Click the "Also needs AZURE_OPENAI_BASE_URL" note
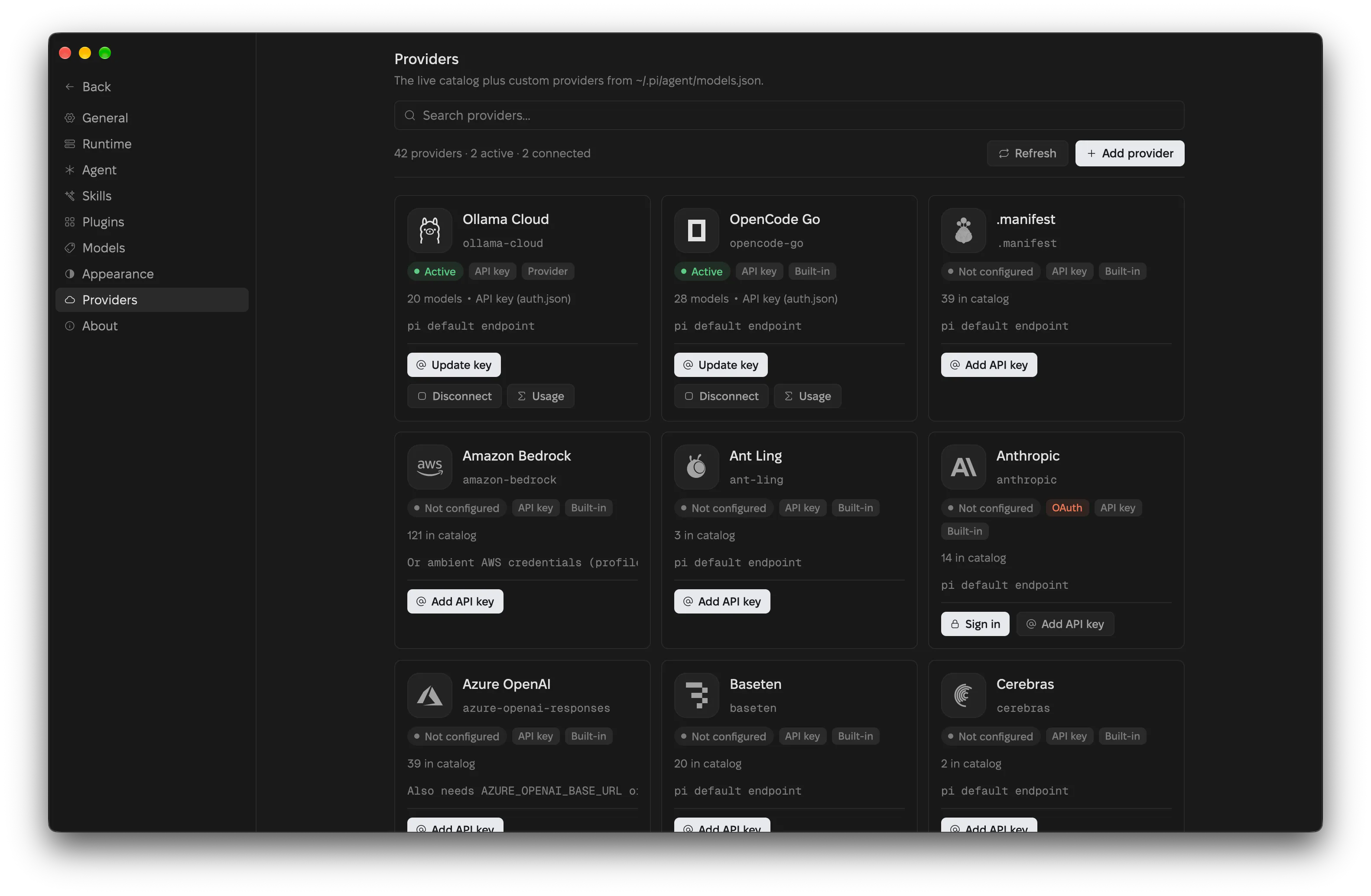1371x896 pixels. 523,791
